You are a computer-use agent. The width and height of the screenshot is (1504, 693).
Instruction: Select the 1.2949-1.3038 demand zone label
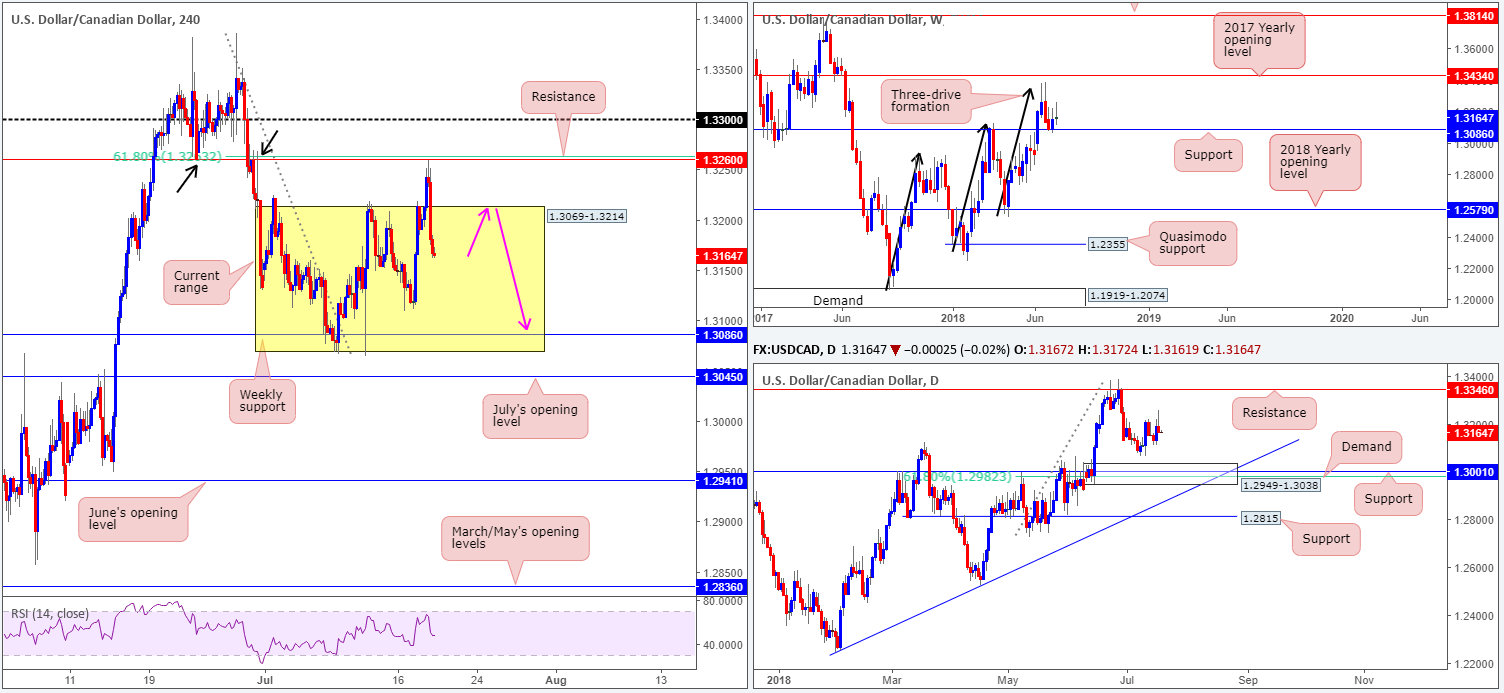1279,485
